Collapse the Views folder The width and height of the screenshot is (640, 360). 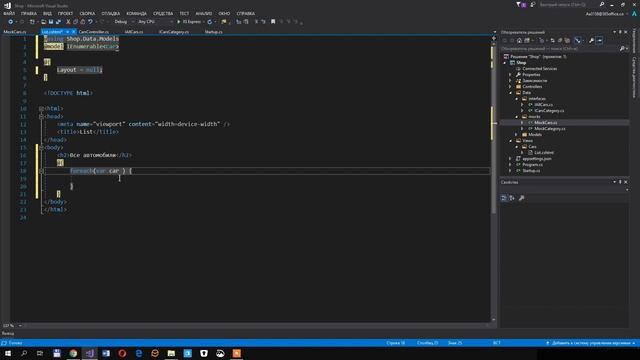coord(510,141)
